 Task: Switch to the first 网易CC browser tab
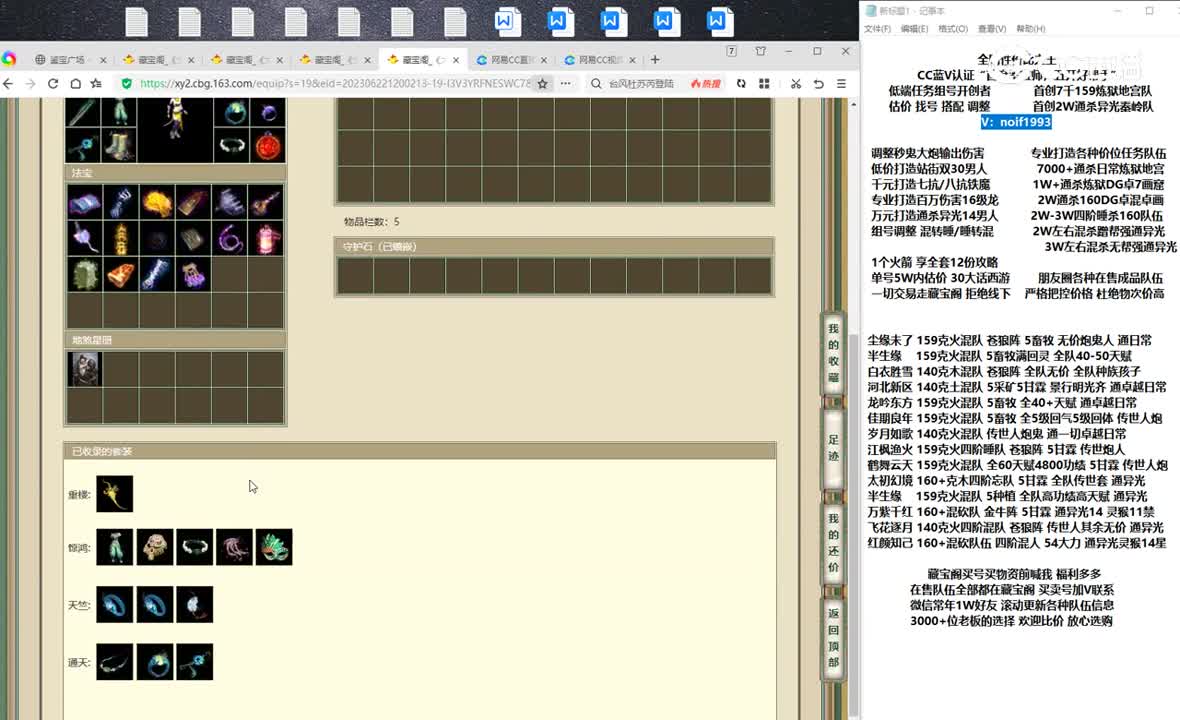coord(512,59)
